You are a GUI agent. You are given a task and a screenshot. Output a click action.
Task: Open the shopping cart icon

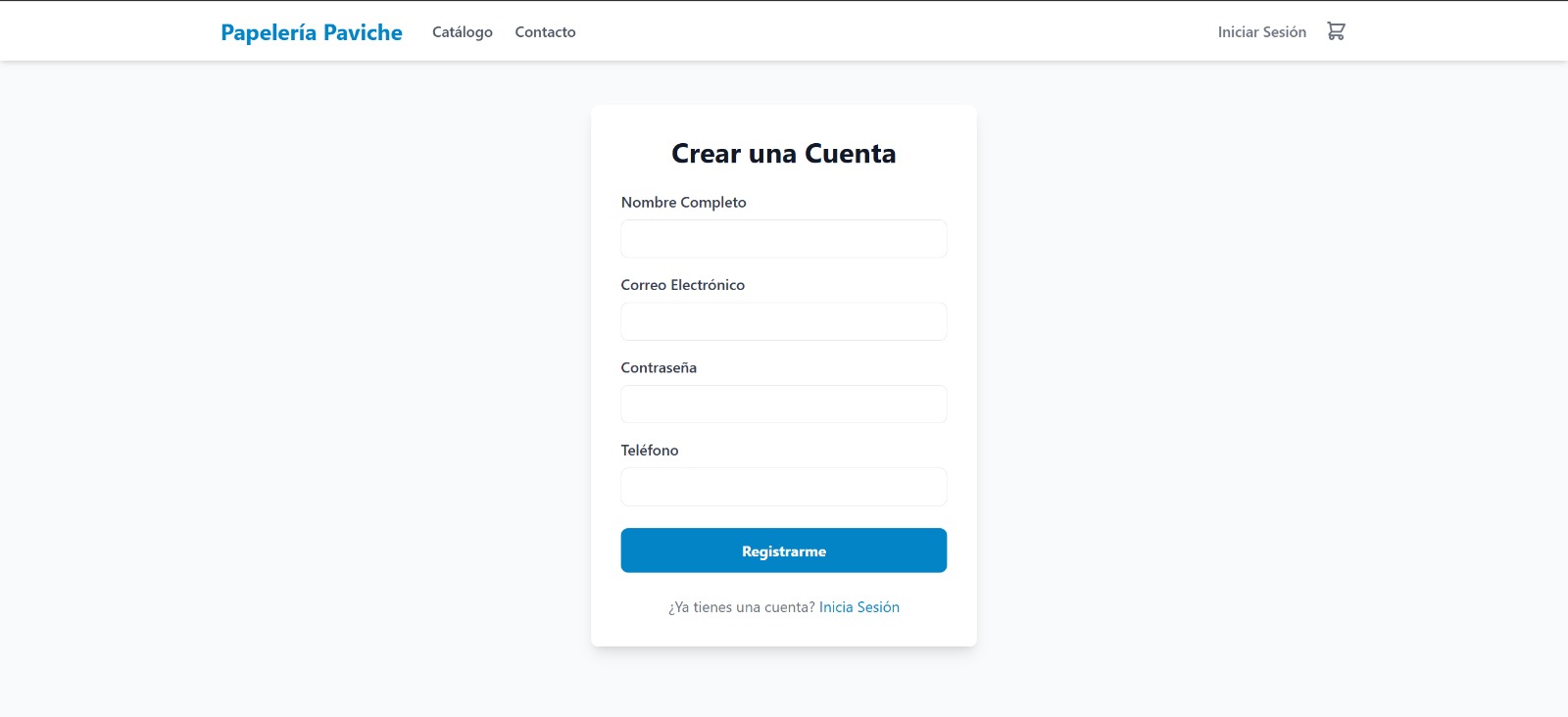coord(1336,31)
